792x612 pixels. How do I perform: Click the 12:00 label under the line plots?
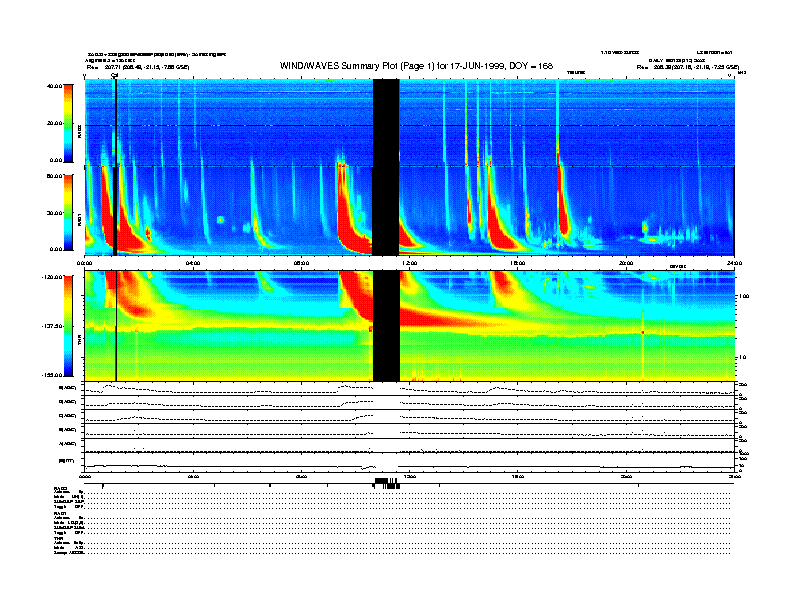(x=410, y=476)
